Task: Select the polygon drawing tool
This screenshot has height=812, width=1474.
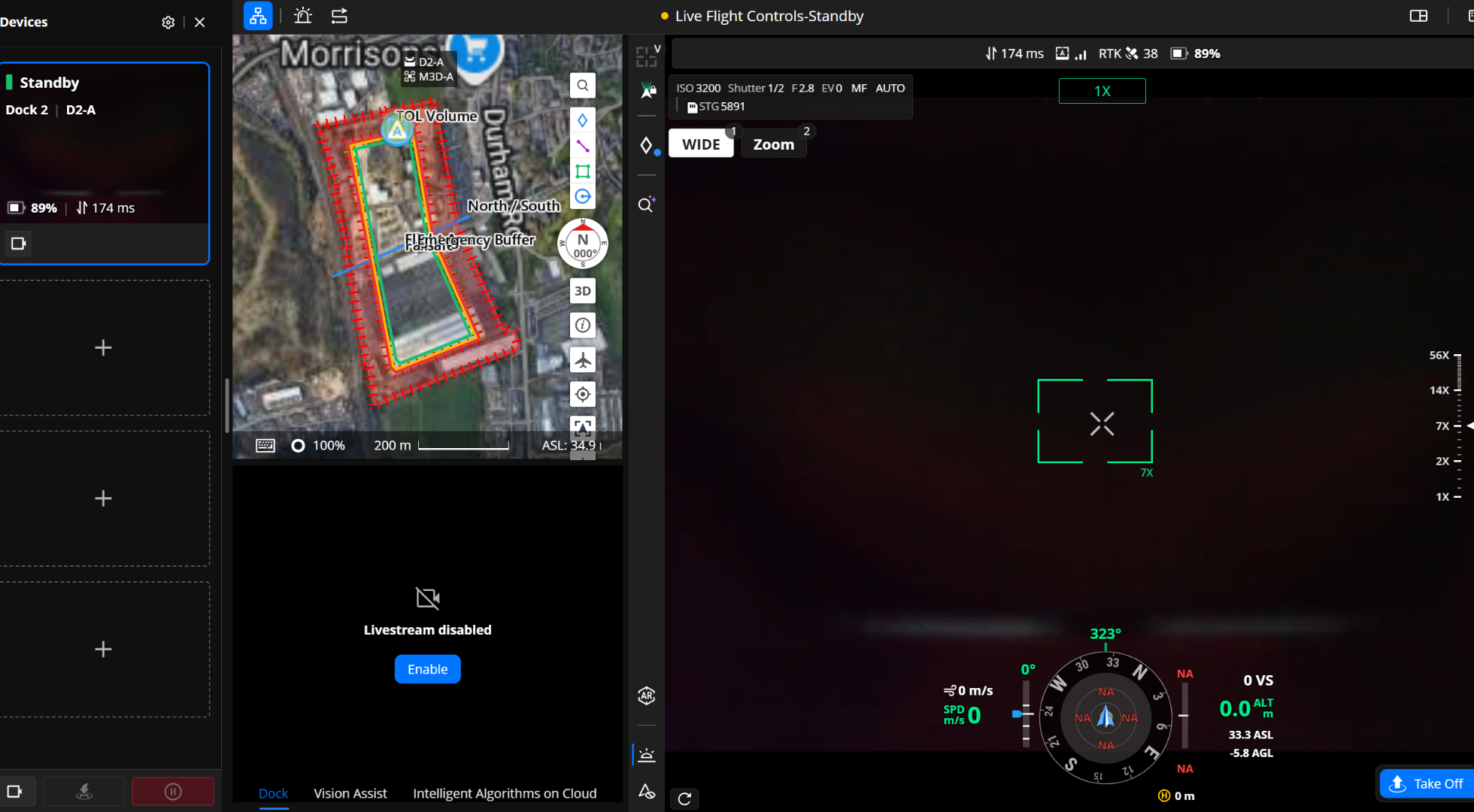Action: [582, 171]
